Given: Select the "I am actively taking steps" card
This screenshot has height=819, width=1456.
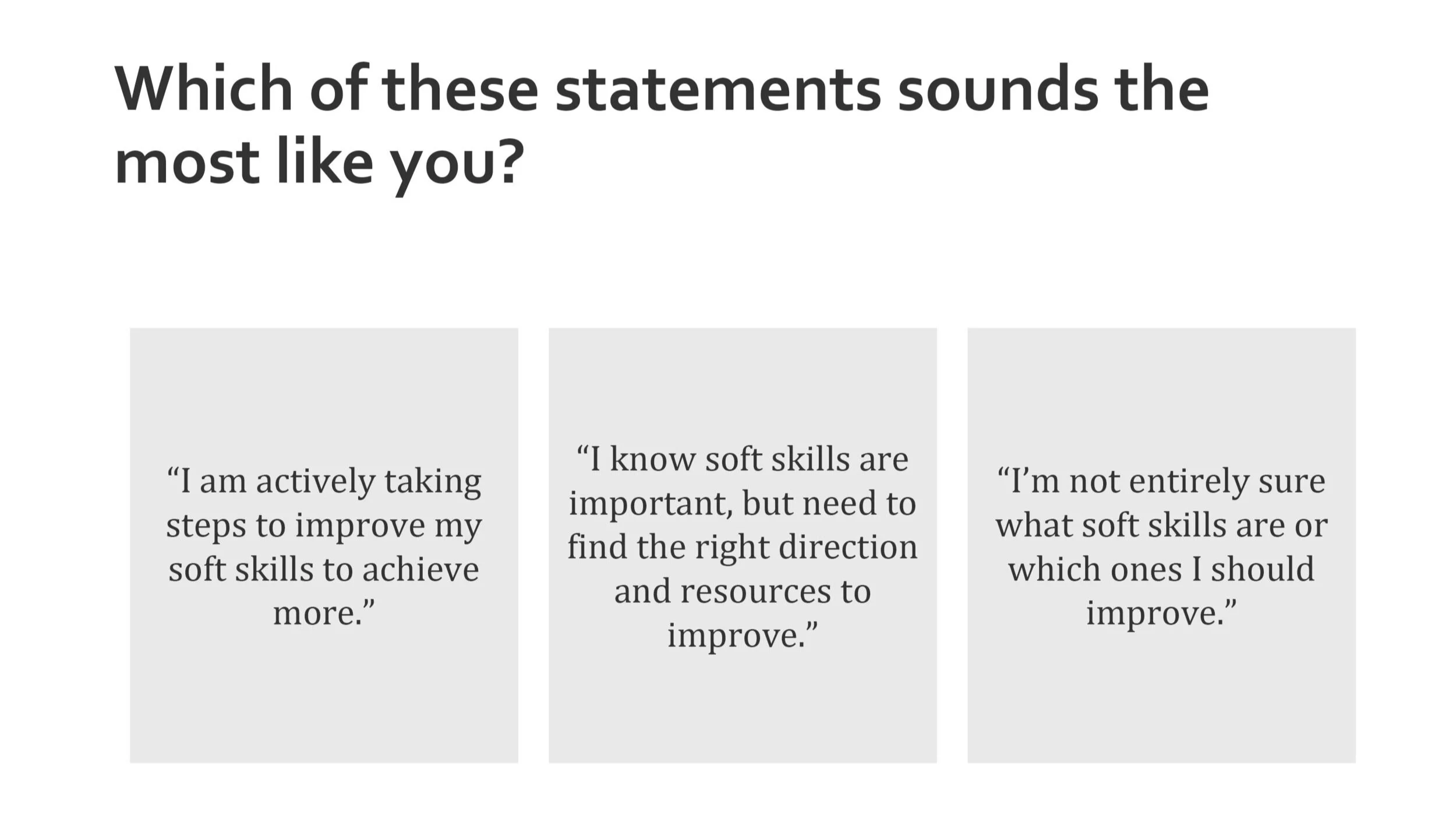Looking at the screenshot, I should (x=324, y=545).
